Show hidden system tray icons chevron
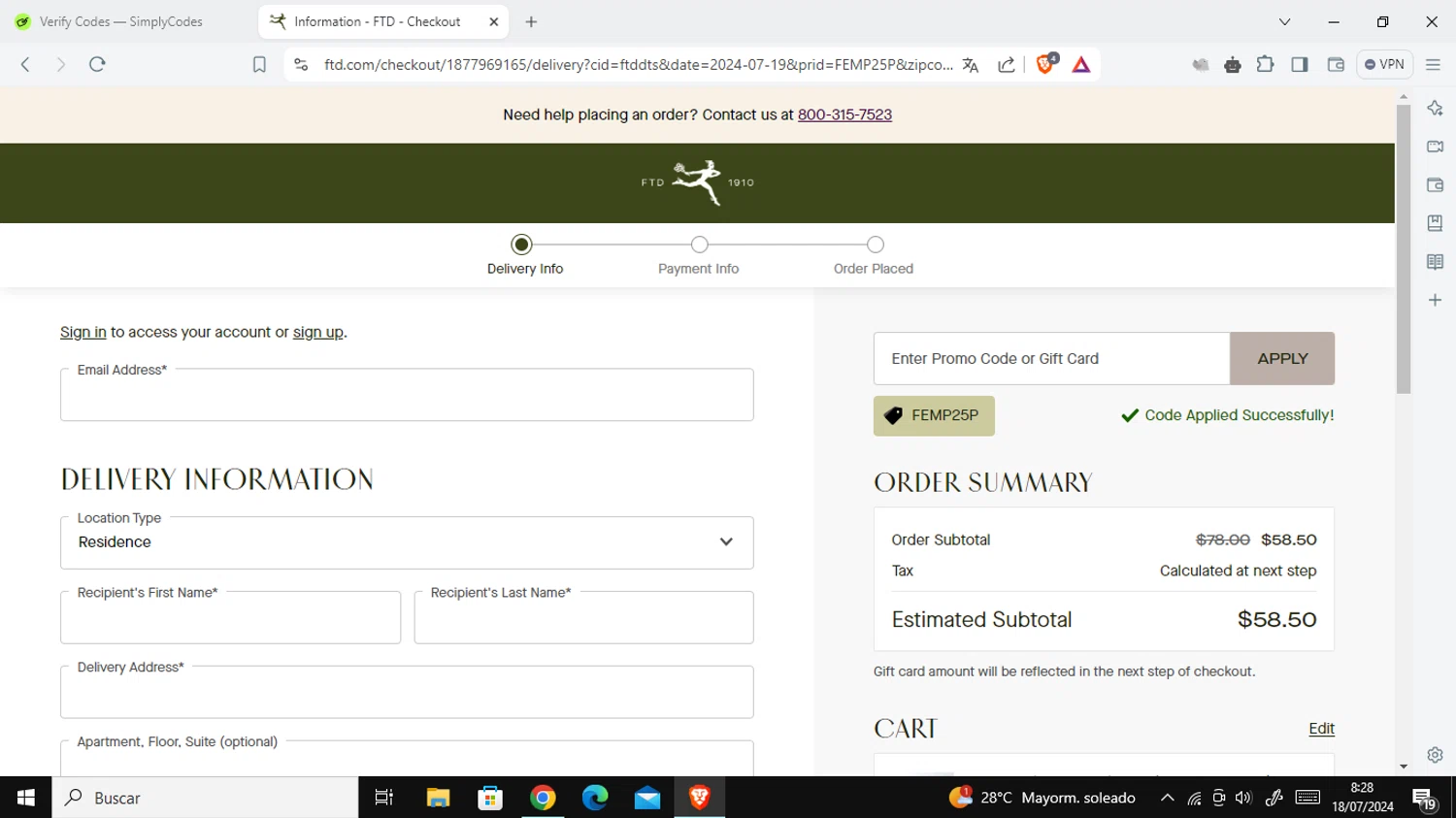 1167,798
